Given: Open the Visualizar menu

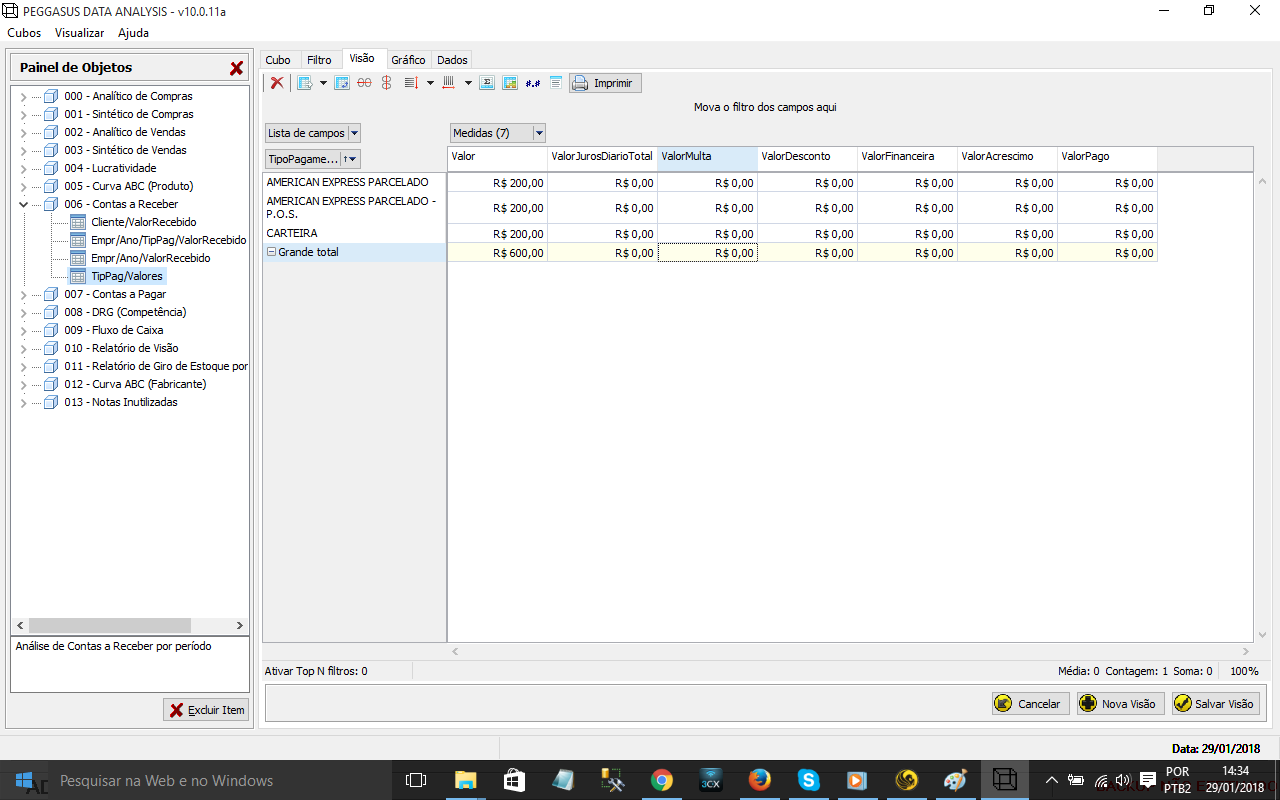Looking at the screenshot, I should pyautogui.click(x=80, y=32).
